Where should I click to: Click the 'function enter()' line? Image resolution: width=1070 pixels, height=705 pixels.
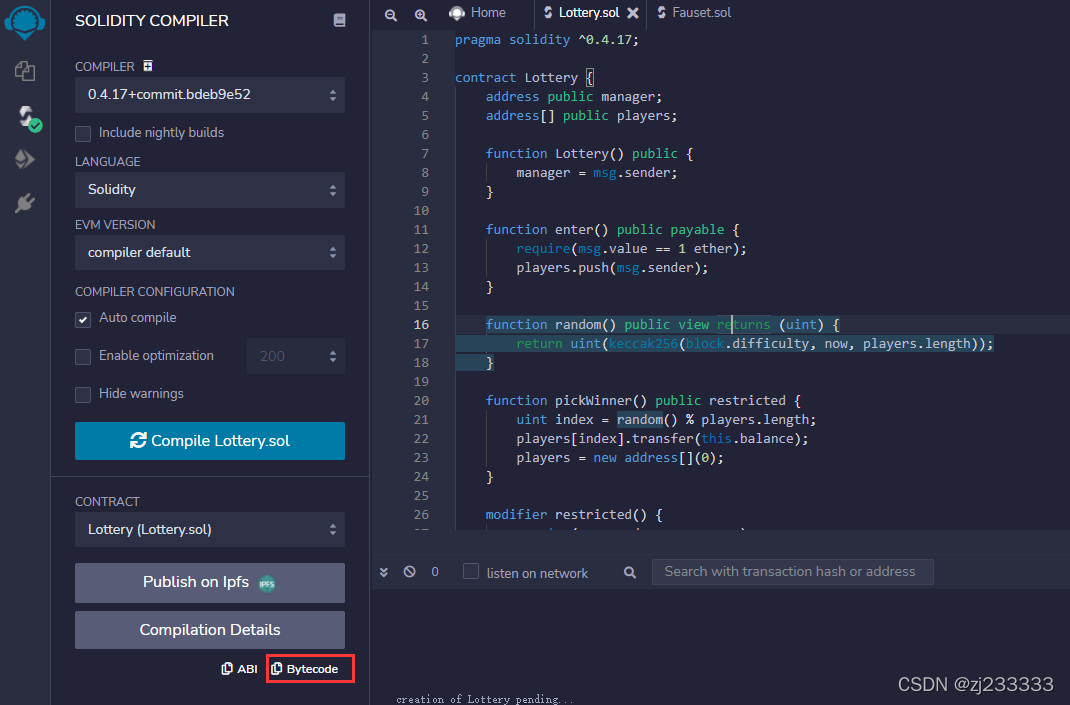point(612,230)
